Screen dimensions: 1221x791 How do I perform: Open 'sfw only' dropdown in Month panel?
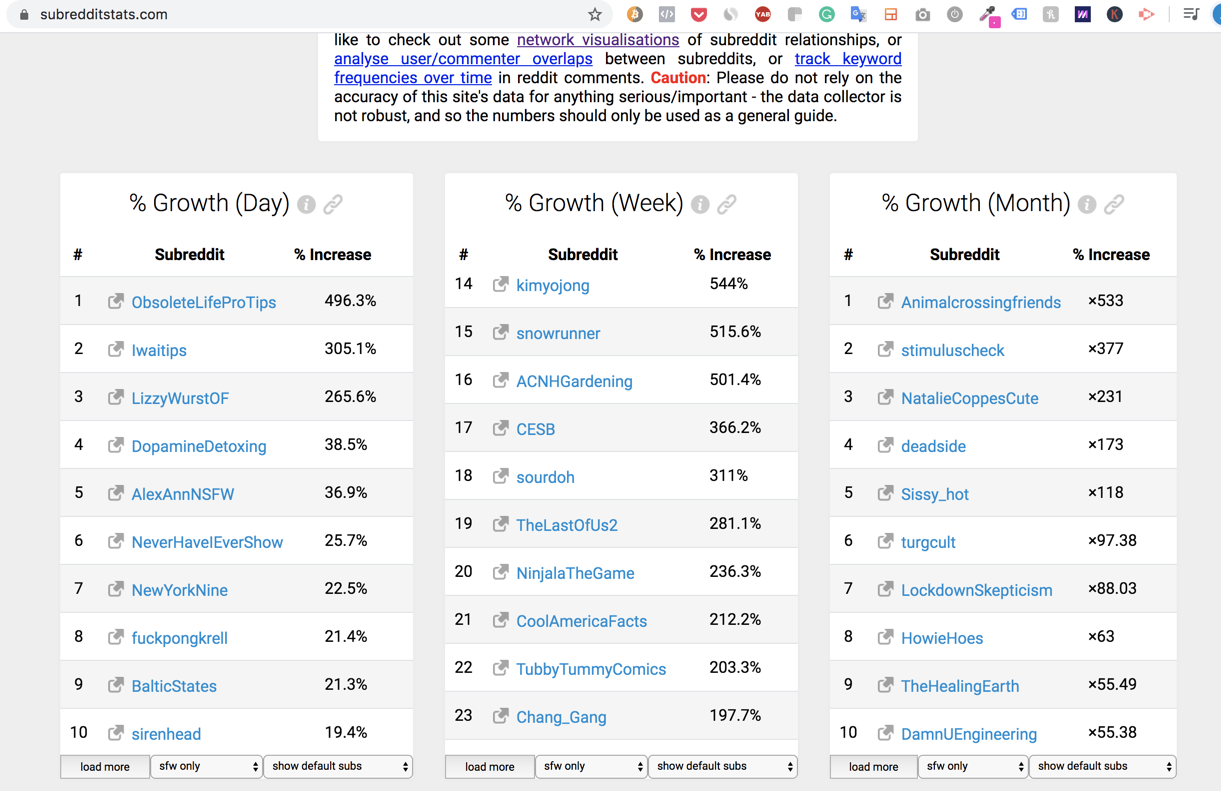[973, 766]
